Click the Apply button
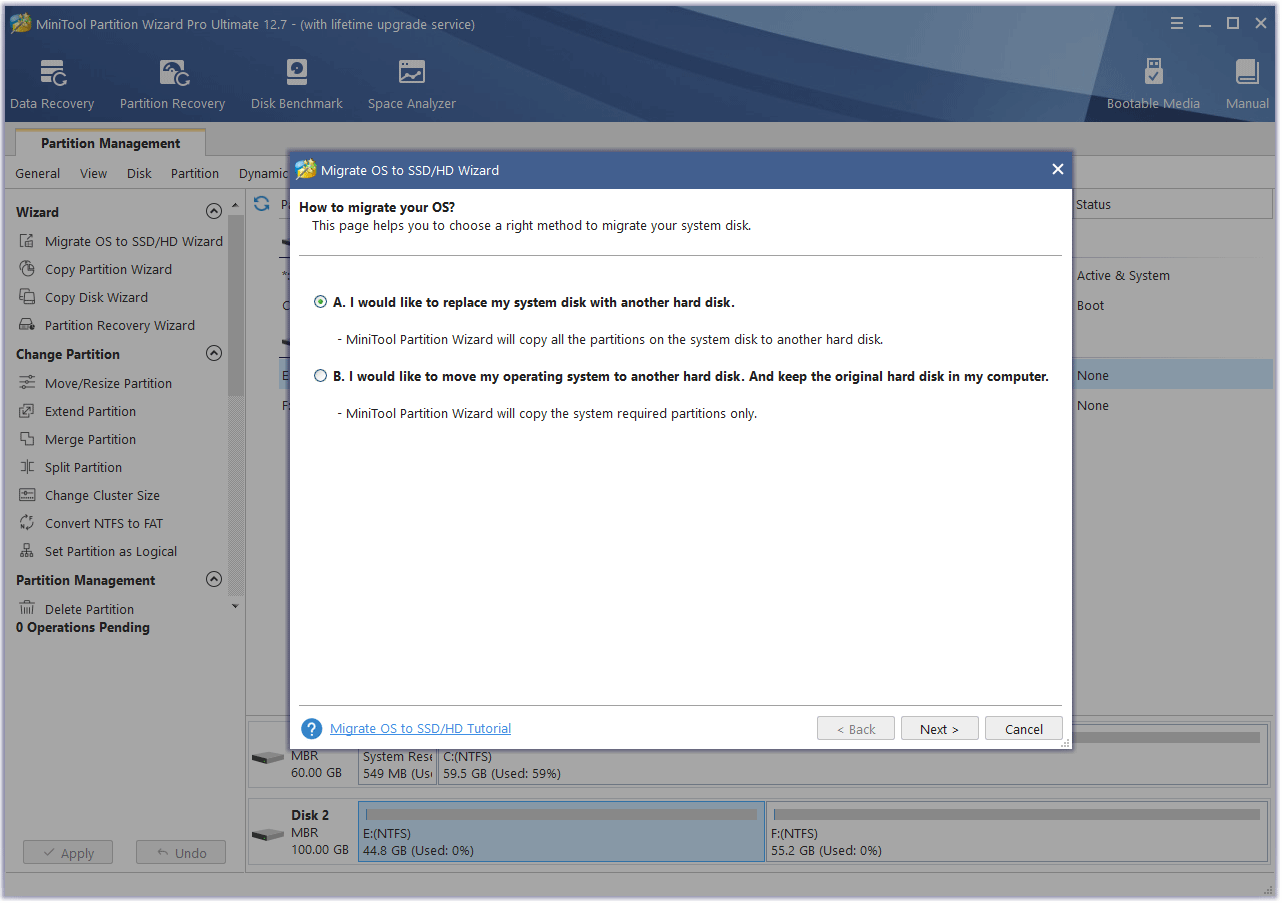Screen dimensions: 1282x903 coord(68,853)
